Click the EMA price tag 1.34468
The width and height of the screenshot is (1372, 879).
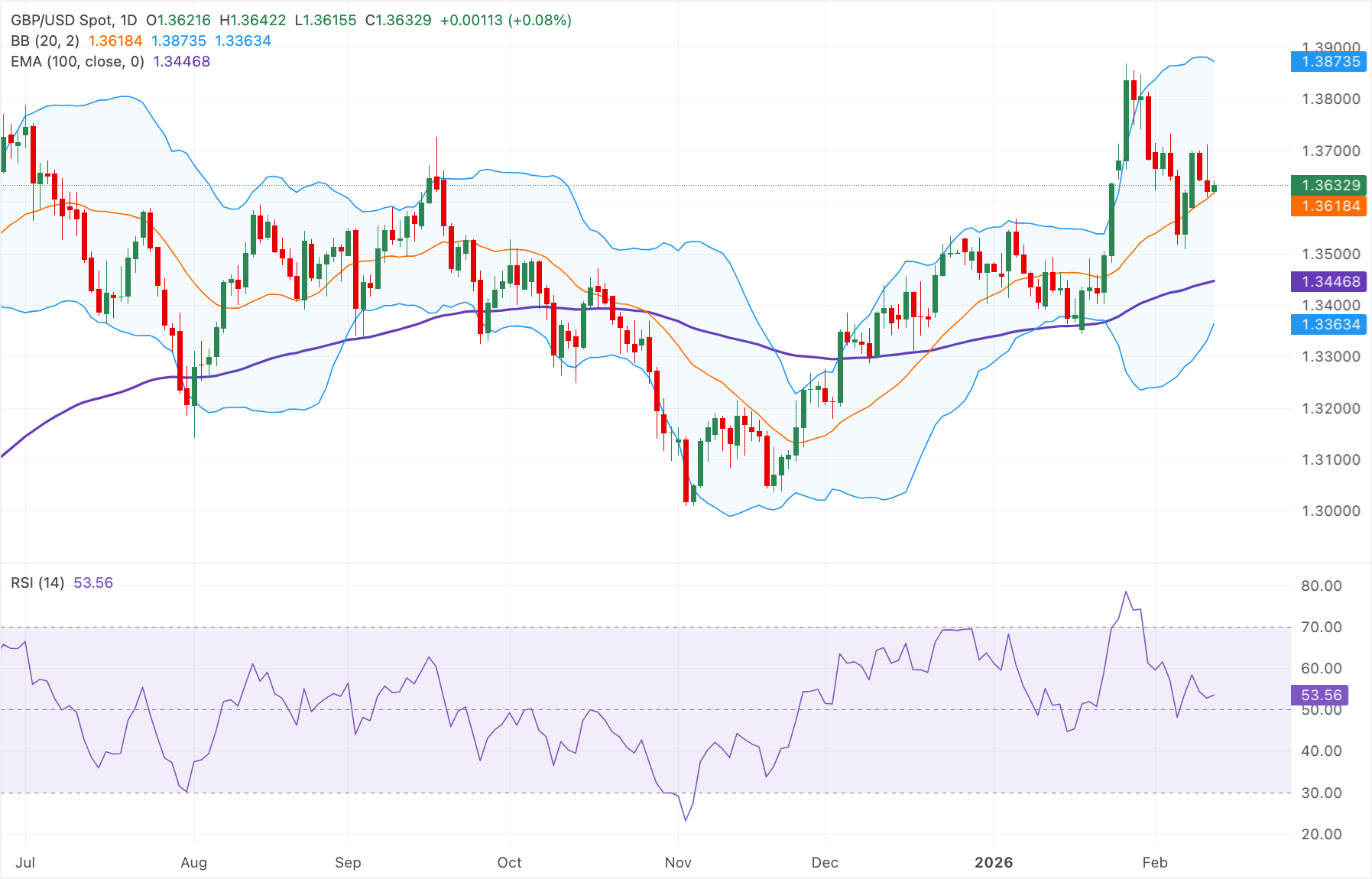coord(1328,282)
